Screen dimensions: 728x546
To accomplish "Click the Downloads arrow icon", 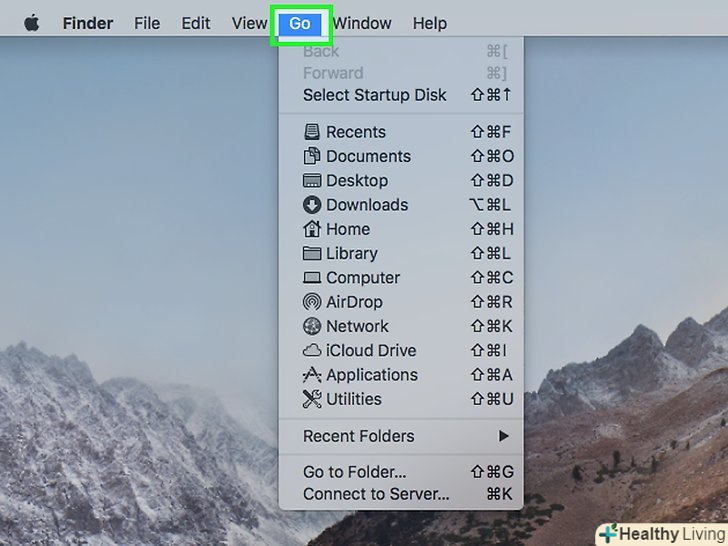I will (x=312, y=205).
